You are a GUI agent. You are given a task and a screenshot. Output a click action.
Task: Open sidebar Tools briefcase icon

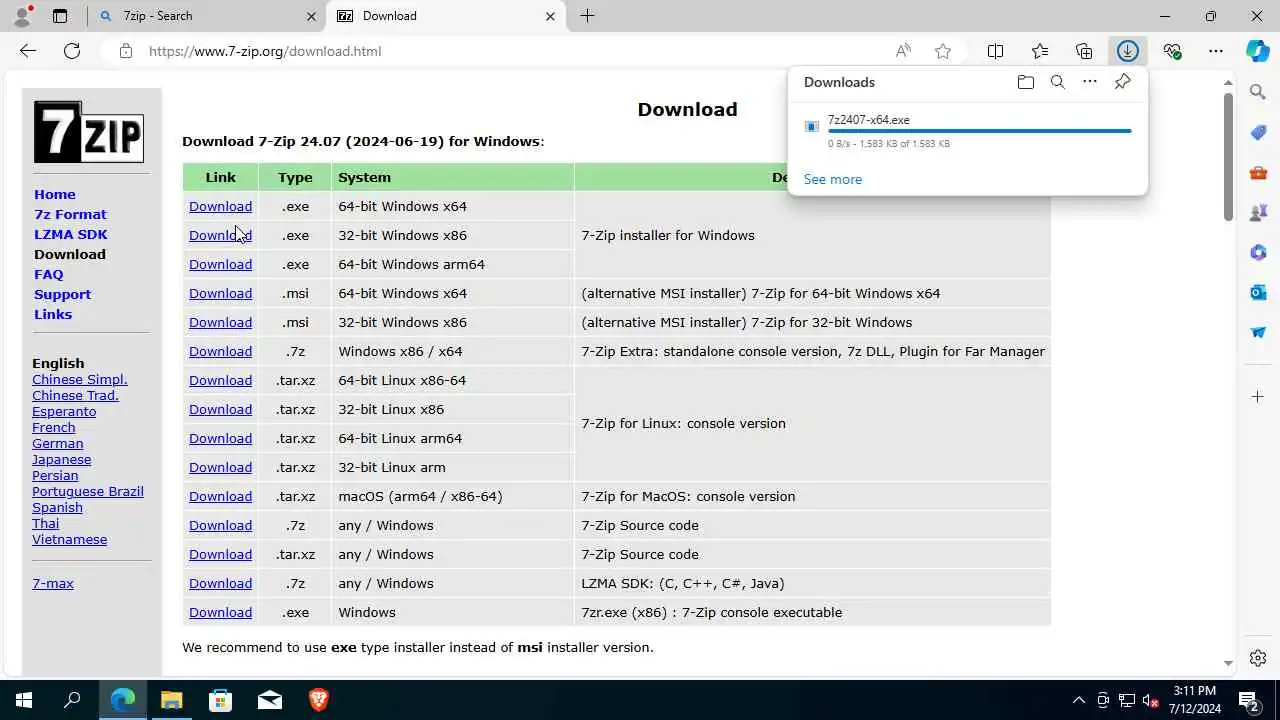(x=1258, y=172)
